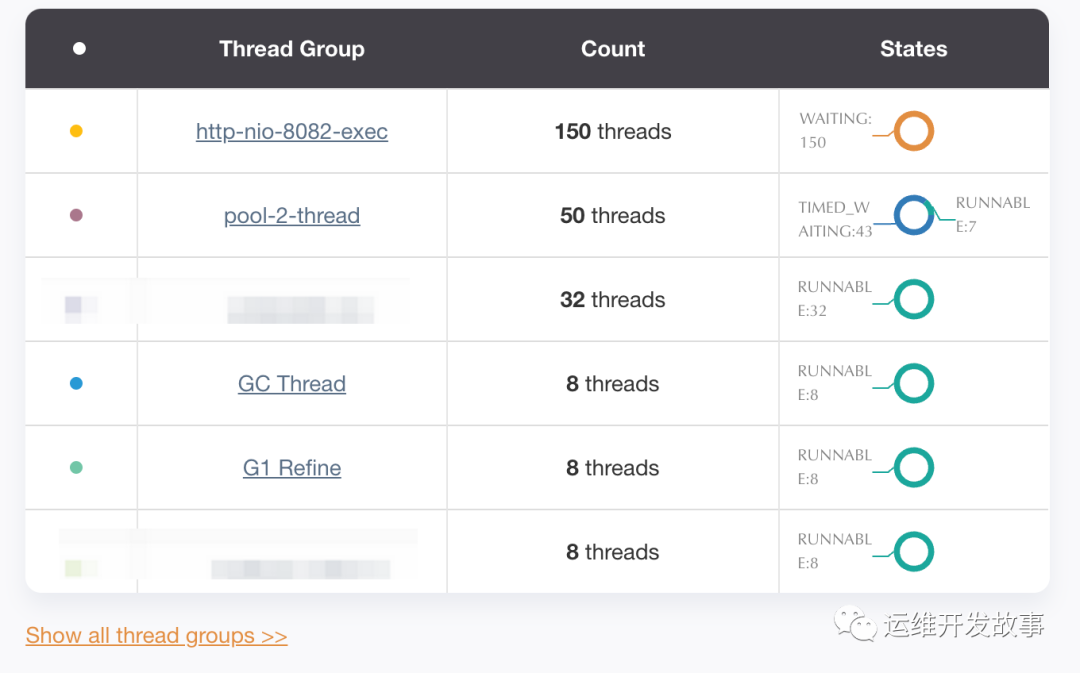The width and height of the screenshot is (1080, 673).
Task: Expand the Show all thread groups link
Action: 157,636
